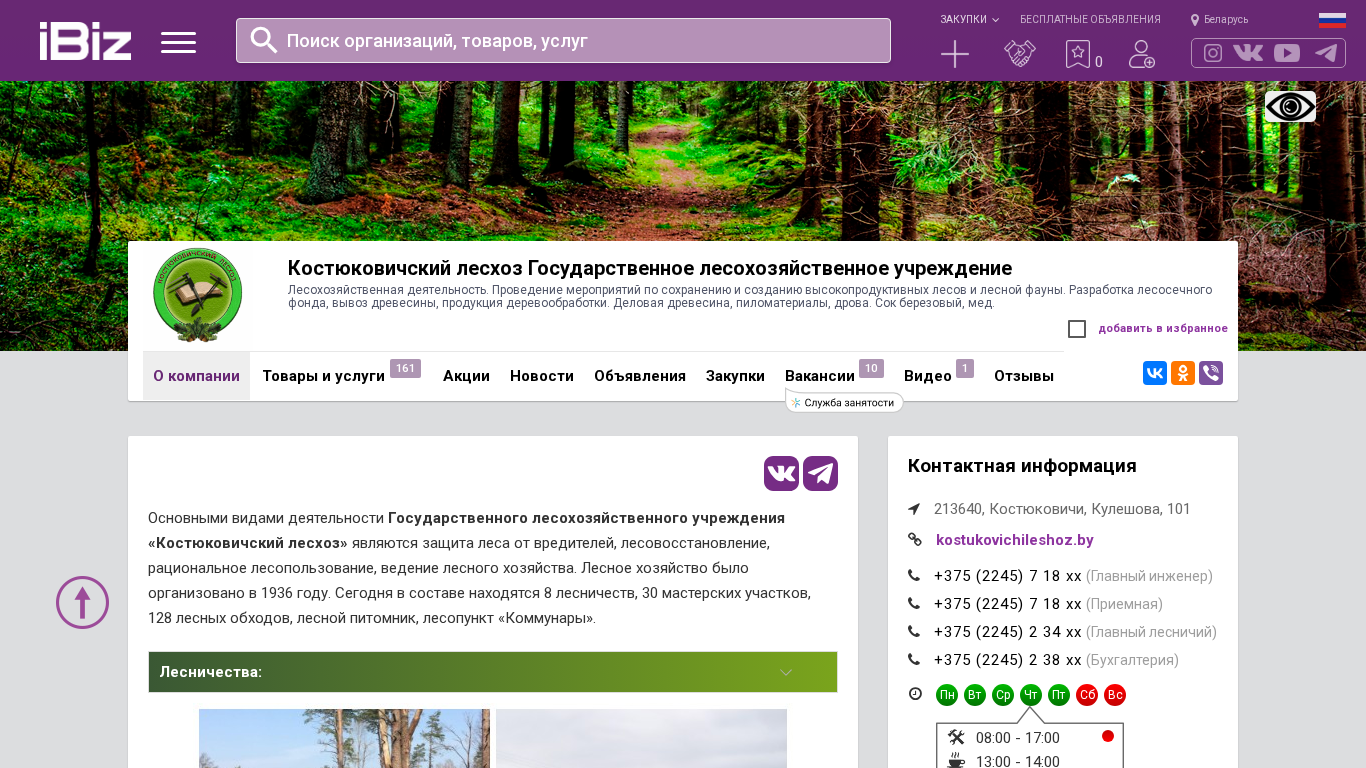Open favorites bookmark star icon

point(1078,54)
